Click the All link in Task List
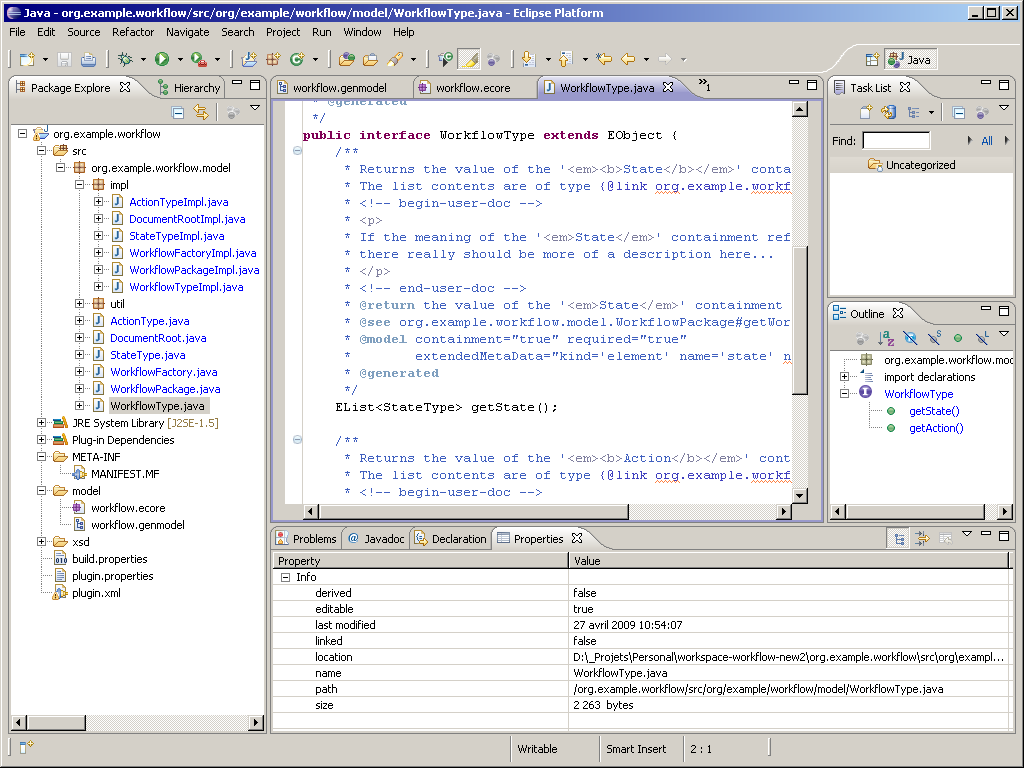This screenshot has height=768, width=1024. [986, 141]
